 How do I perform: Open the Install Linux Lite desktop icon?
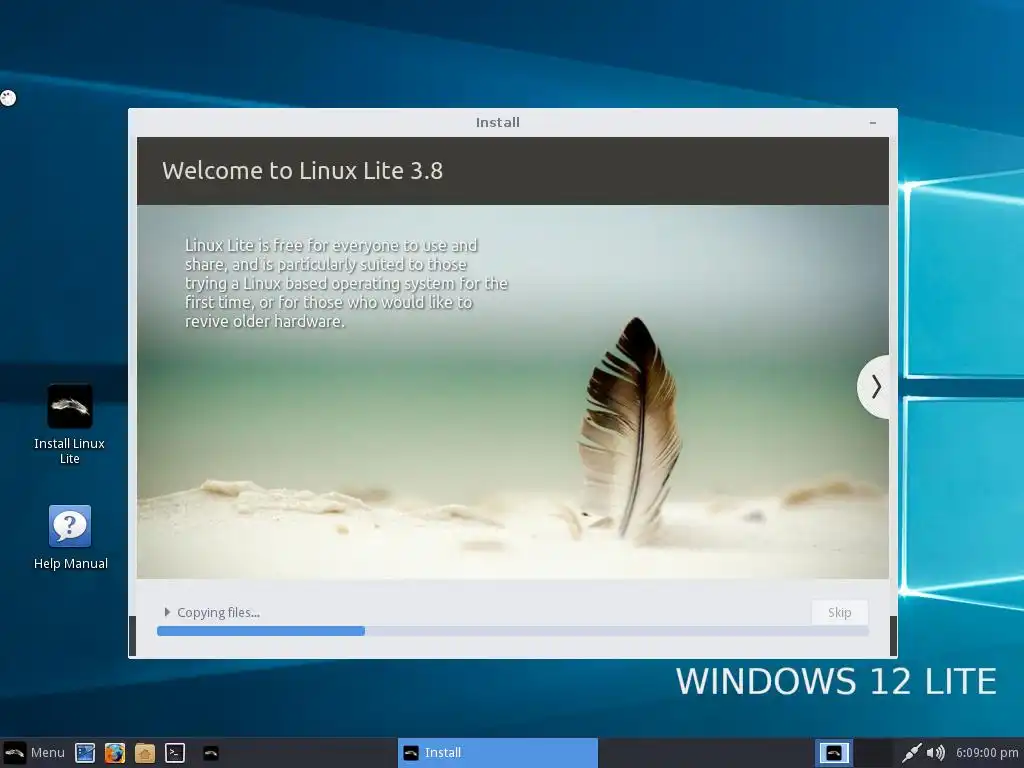(70, 424)
